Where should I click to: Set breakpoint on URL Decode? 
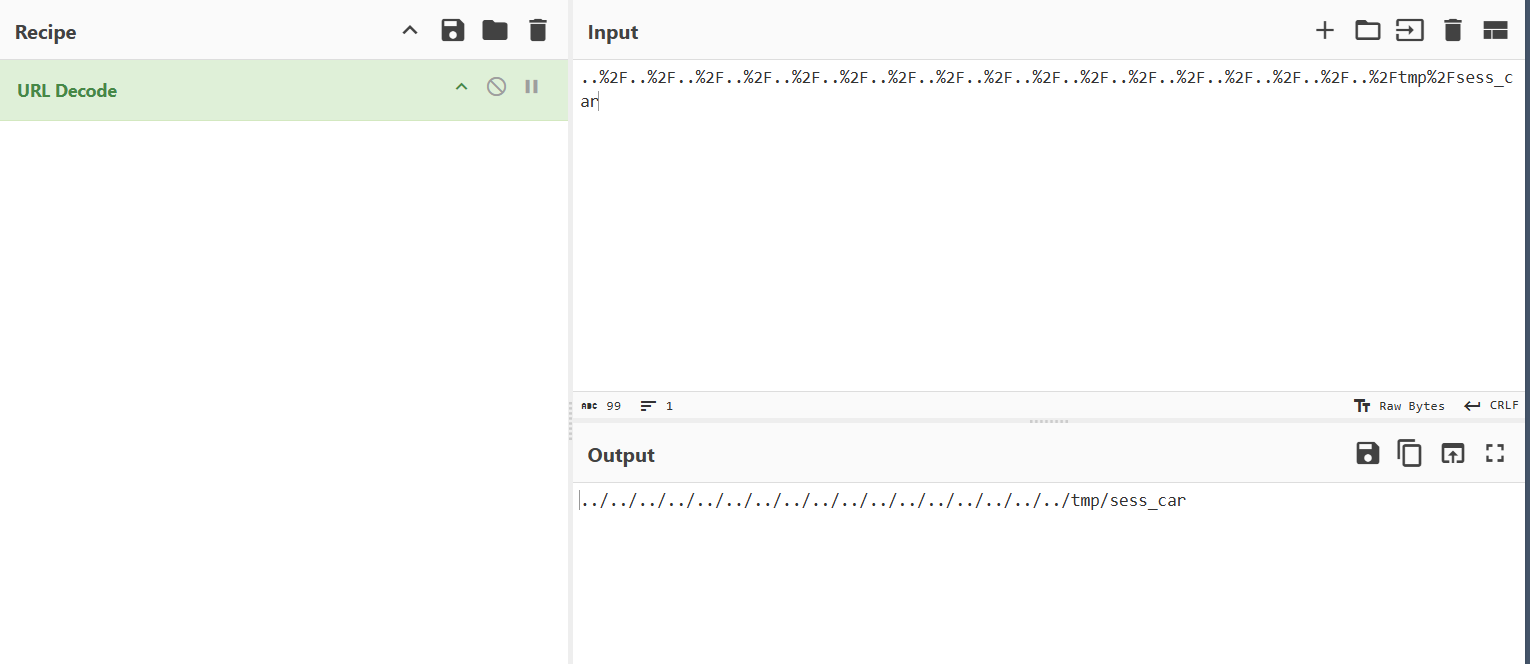(532, 87)
